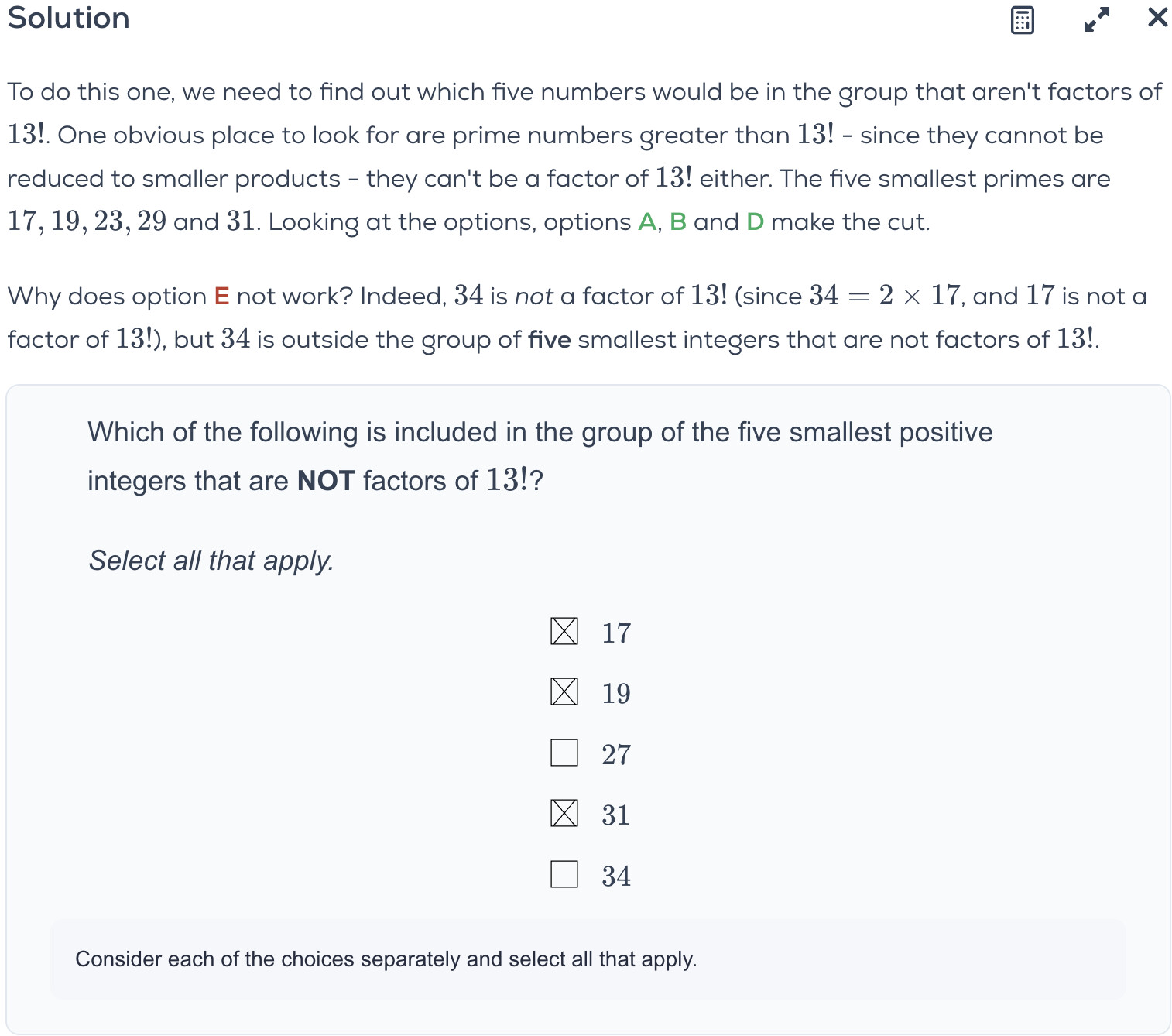
Task: Click the green option letter A
Action: 646,222
